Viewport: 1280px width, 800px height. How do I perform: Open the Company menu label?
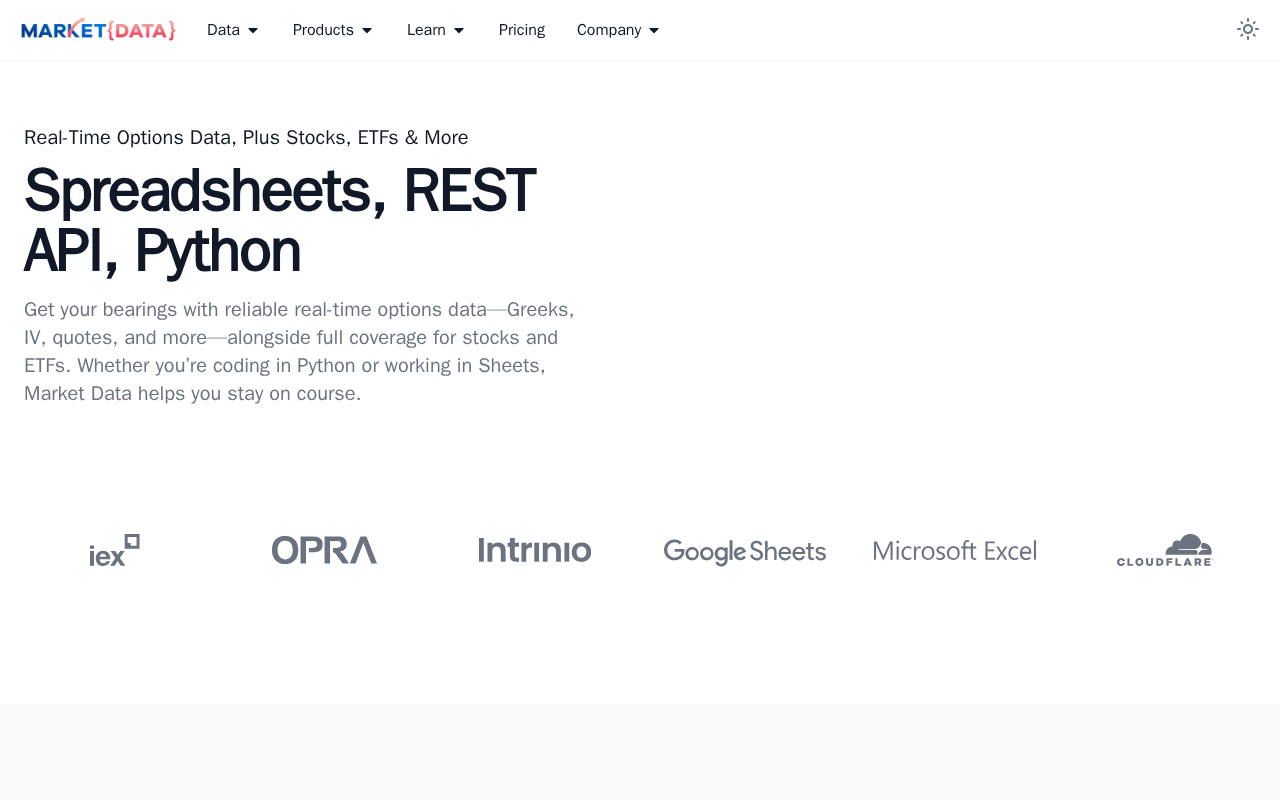click(x=609, y=30)
